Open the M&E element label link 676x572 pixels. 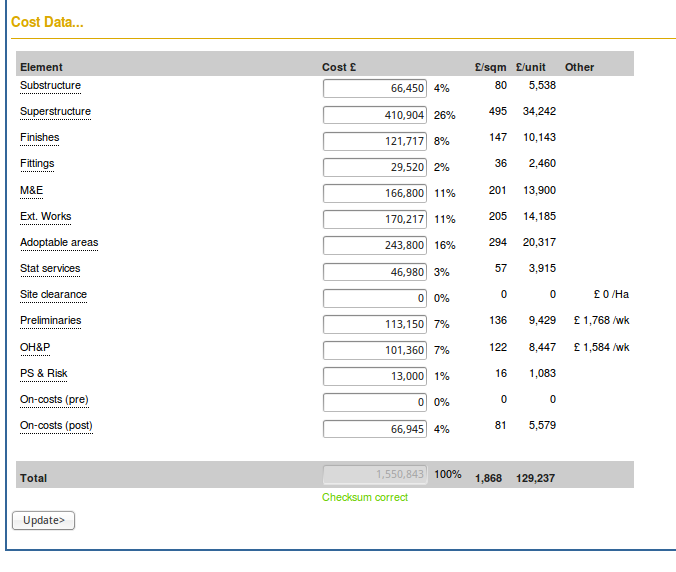click(x=31, y=190)
